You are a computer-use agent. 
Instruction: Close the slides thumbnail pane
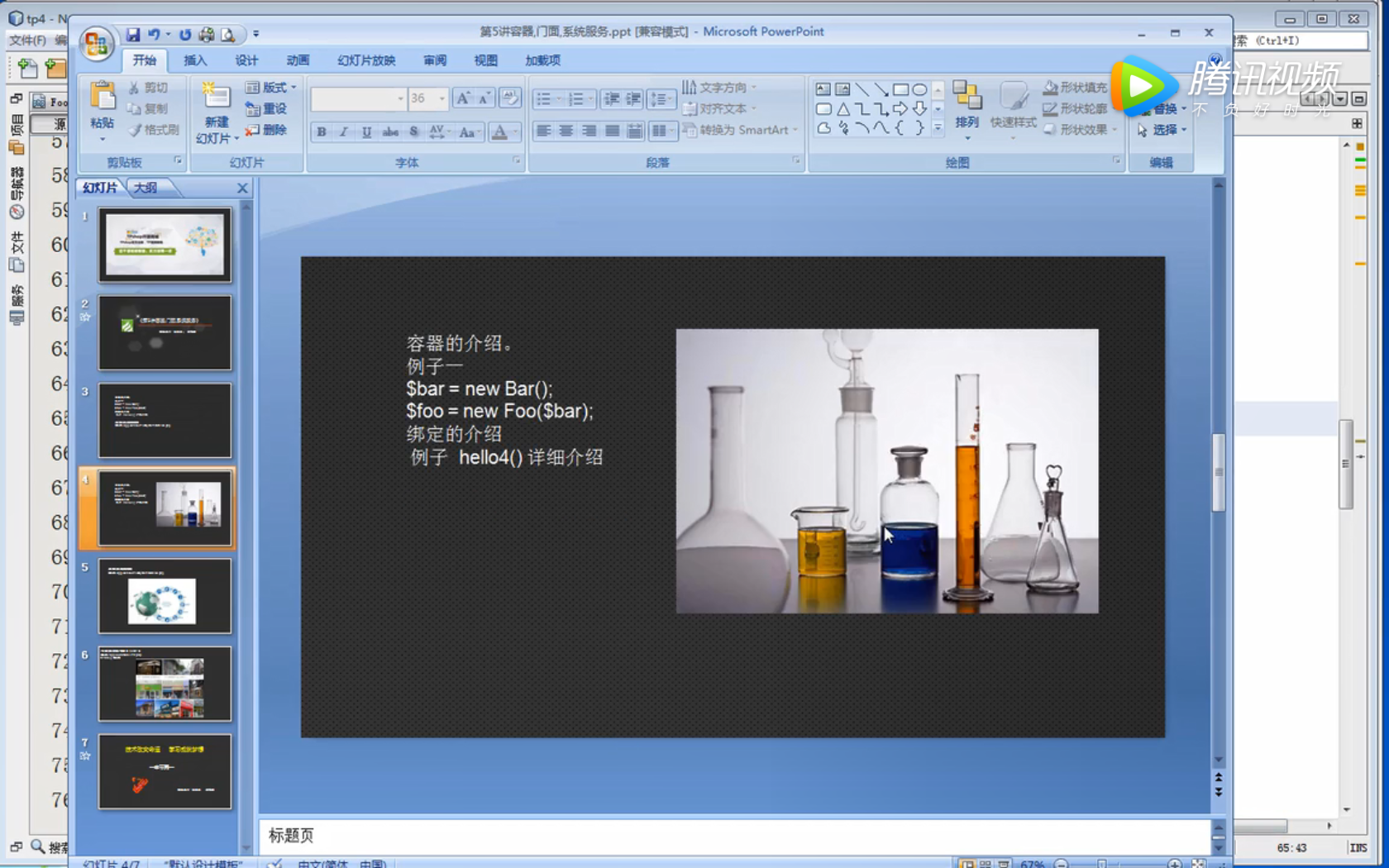click(242, 188)
